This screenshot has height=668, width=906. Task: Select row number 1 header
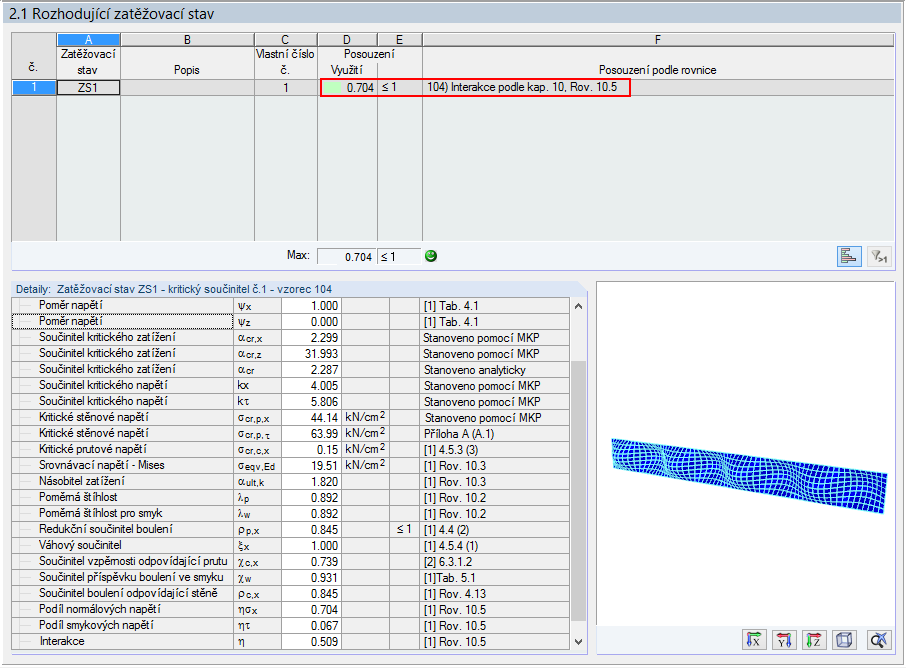point(34,87)
